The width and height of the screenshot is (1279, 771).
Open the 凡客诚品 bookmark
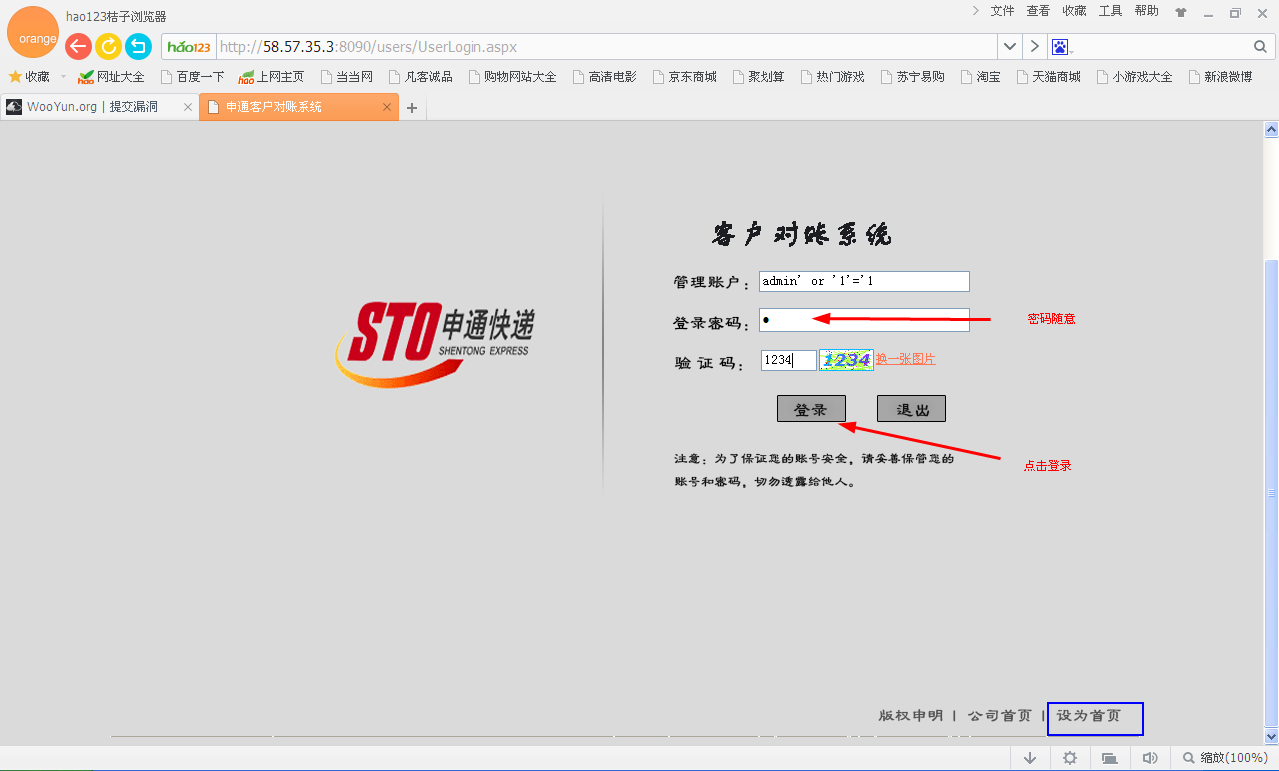(x=421, y=77)
